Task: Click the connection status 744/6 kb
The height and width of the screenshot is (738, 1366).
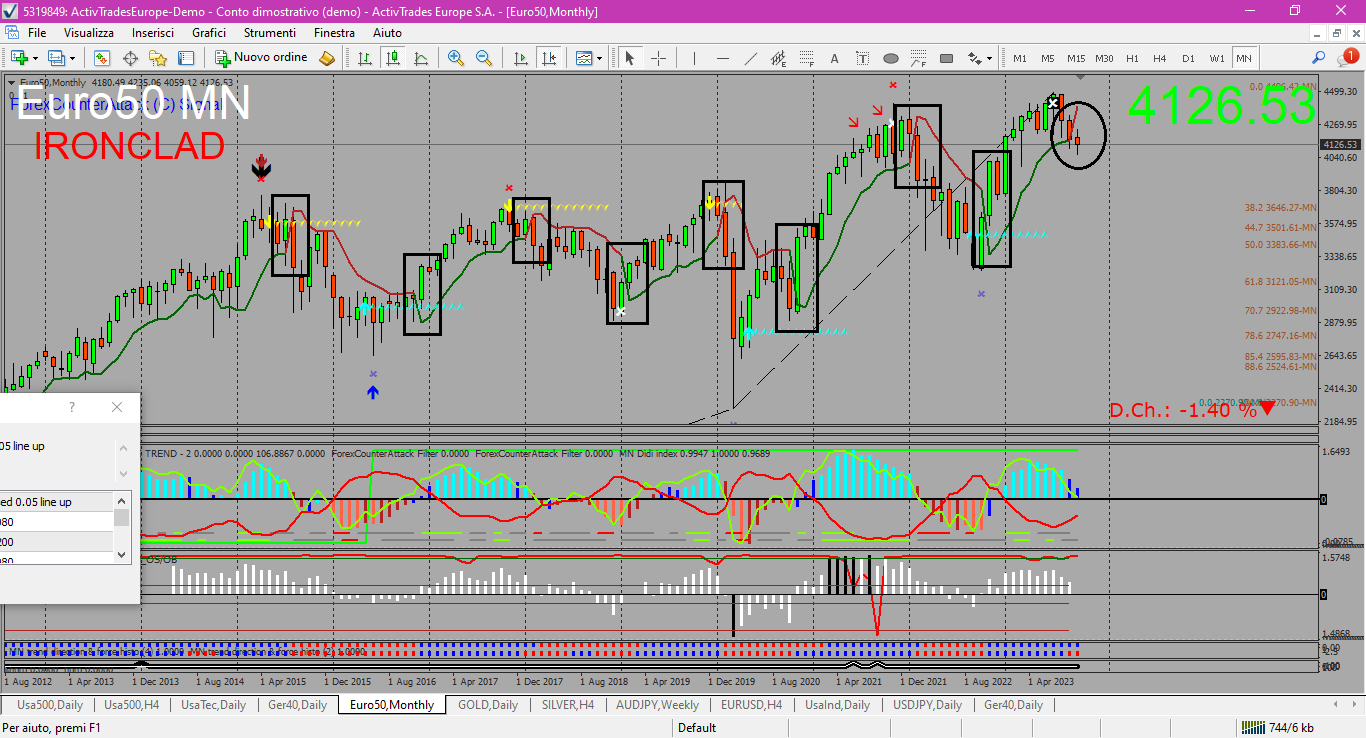Action: [1279, 728]
